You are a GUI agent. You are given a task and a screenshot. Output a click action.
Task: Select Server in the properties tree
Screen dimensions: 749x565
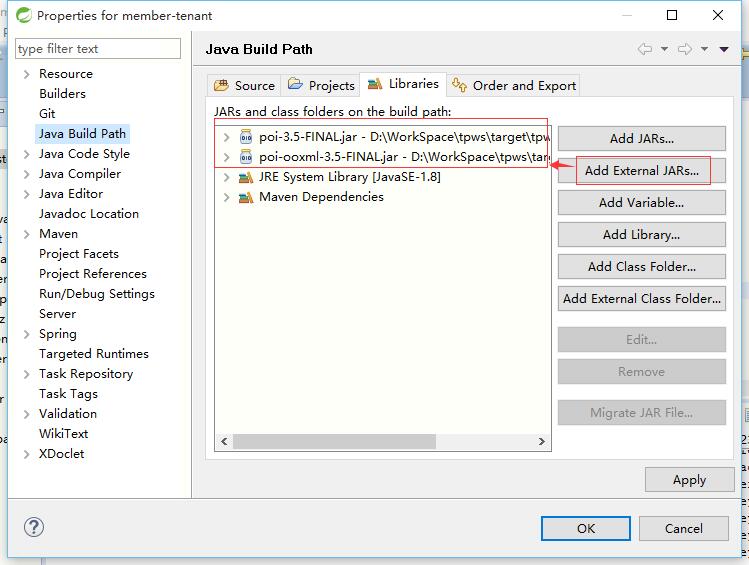(57, 314)
